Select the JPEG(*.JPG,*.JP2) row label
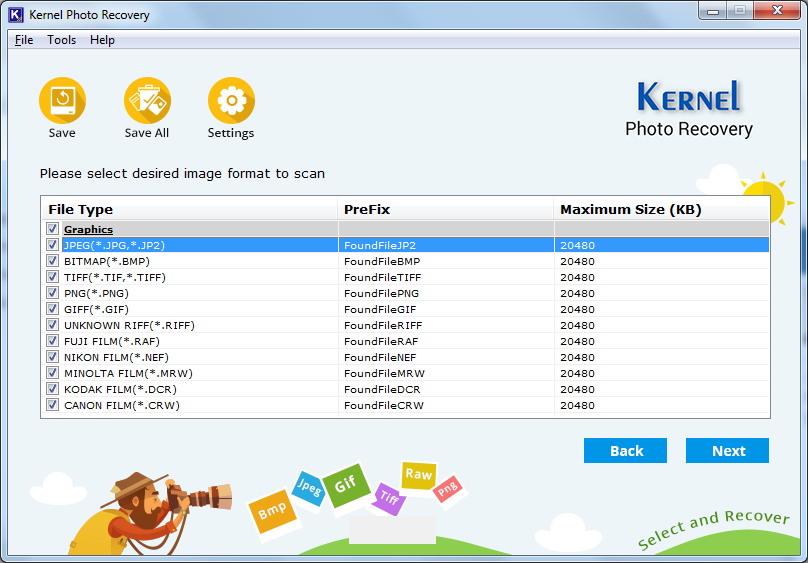Image resolution: width=808 pixels, height=563 pixels. (x=114, y=245)
